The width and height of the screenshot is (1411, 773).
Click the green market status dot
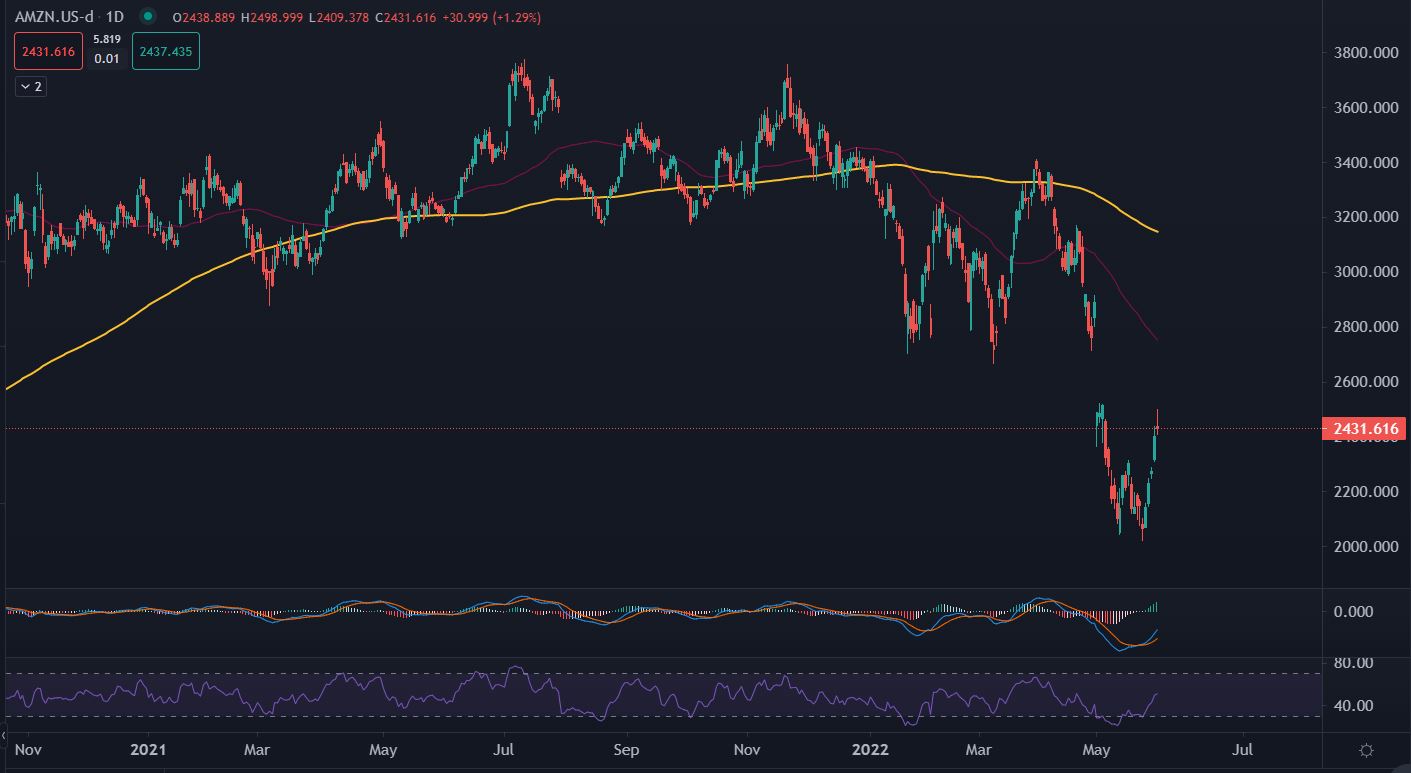point(148,16)
